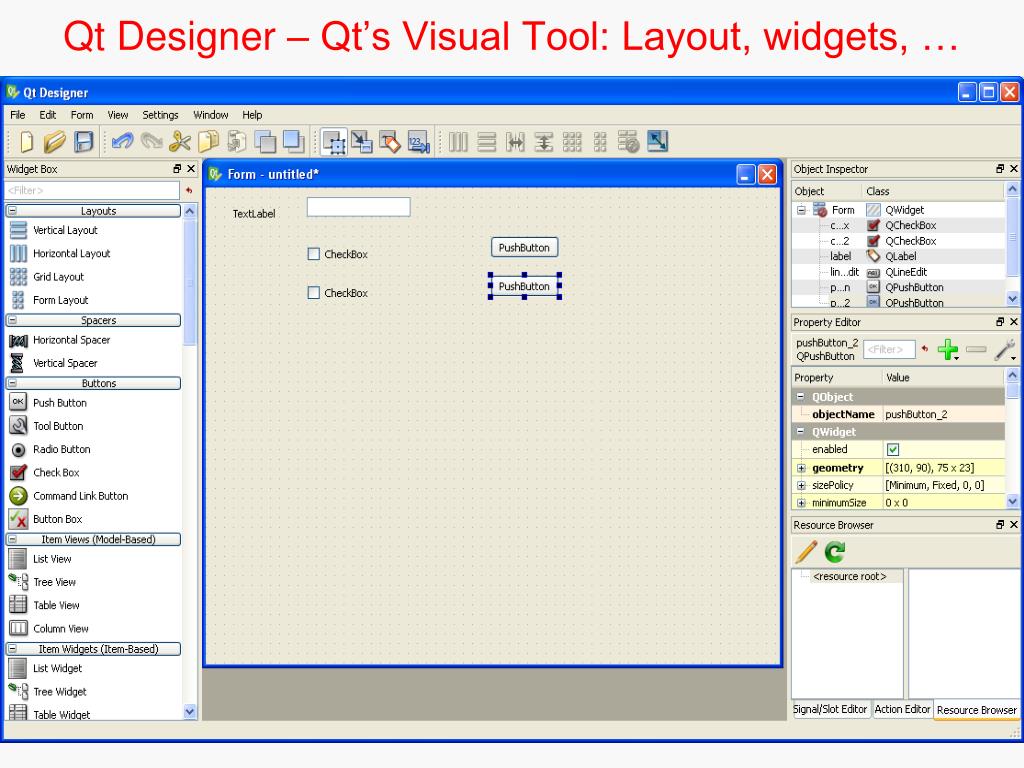The image size is (1024, 768).
Task: Apply Lay Out Vertically from the toolbar
Action: 487,142
